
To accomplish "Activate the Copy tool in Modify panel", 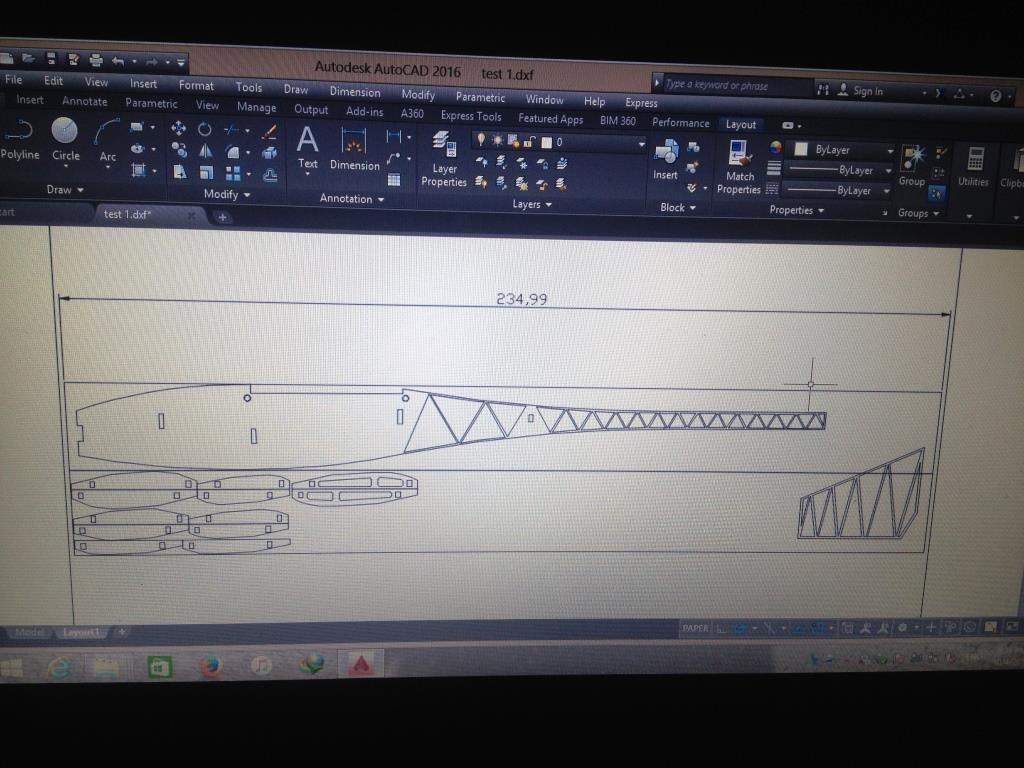I will (x=179, y=150).
